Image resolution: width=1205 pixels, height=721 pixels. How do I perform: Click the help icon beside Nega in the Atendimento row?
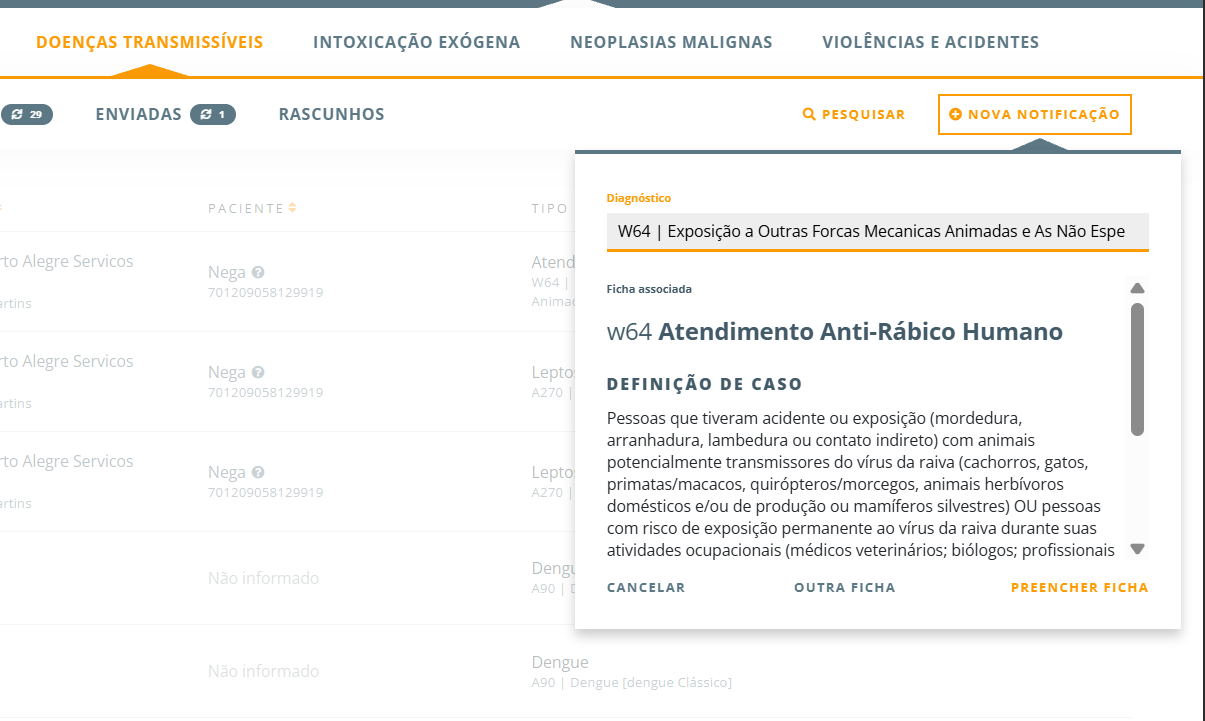click(258, 272)
